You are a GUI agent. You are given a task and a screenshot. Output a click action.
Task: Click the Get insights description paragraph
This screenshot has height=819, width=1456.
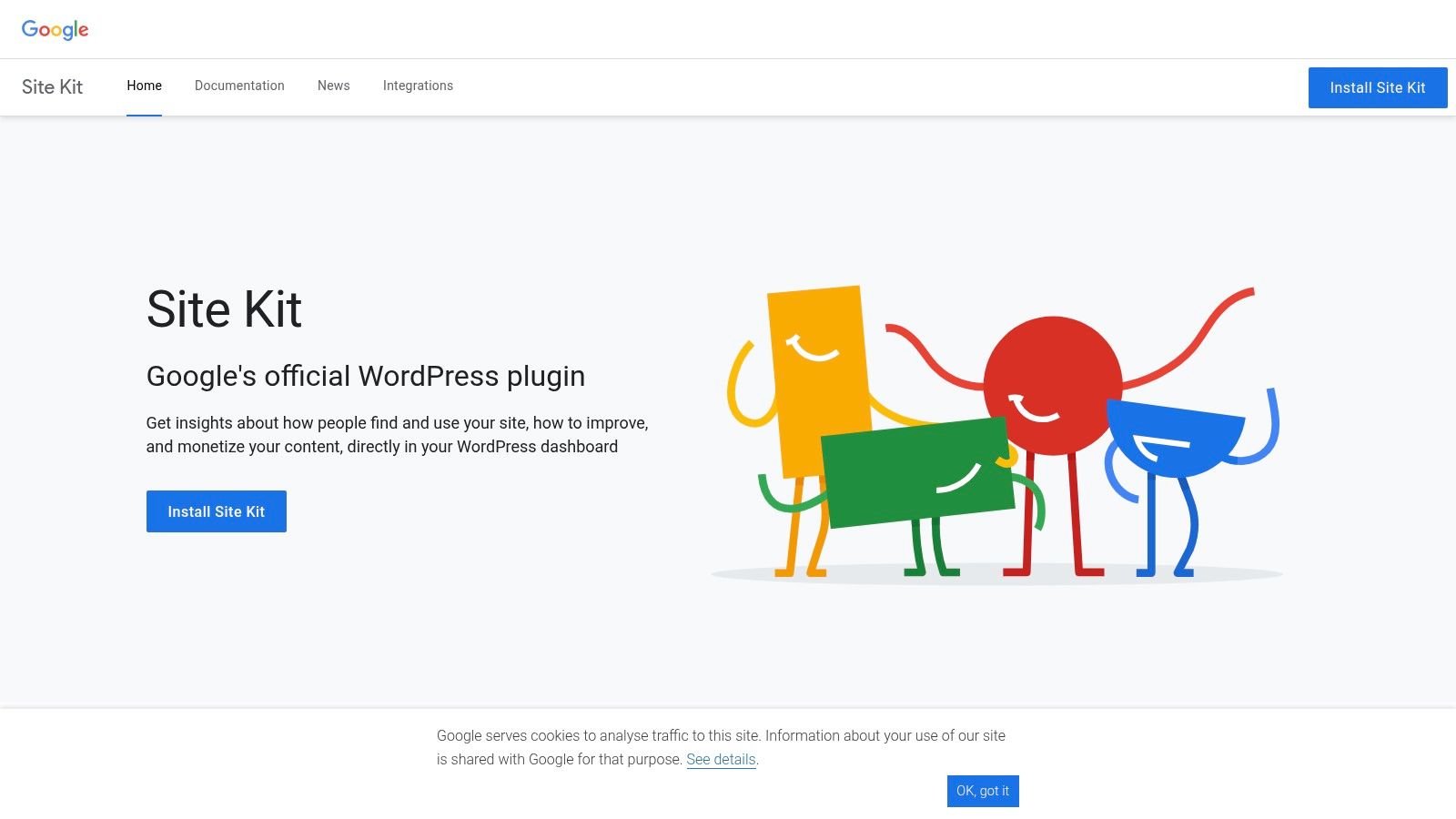click(398, 435)
